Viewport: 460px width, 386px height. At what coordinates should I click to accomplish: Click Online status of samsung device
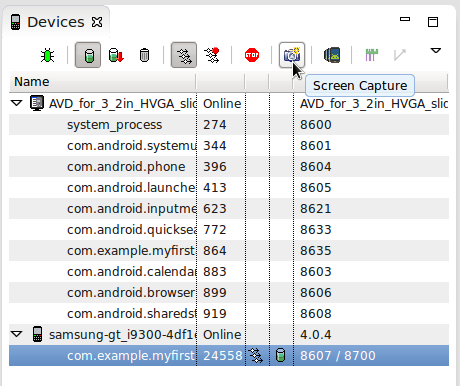[x=222, y=335]
